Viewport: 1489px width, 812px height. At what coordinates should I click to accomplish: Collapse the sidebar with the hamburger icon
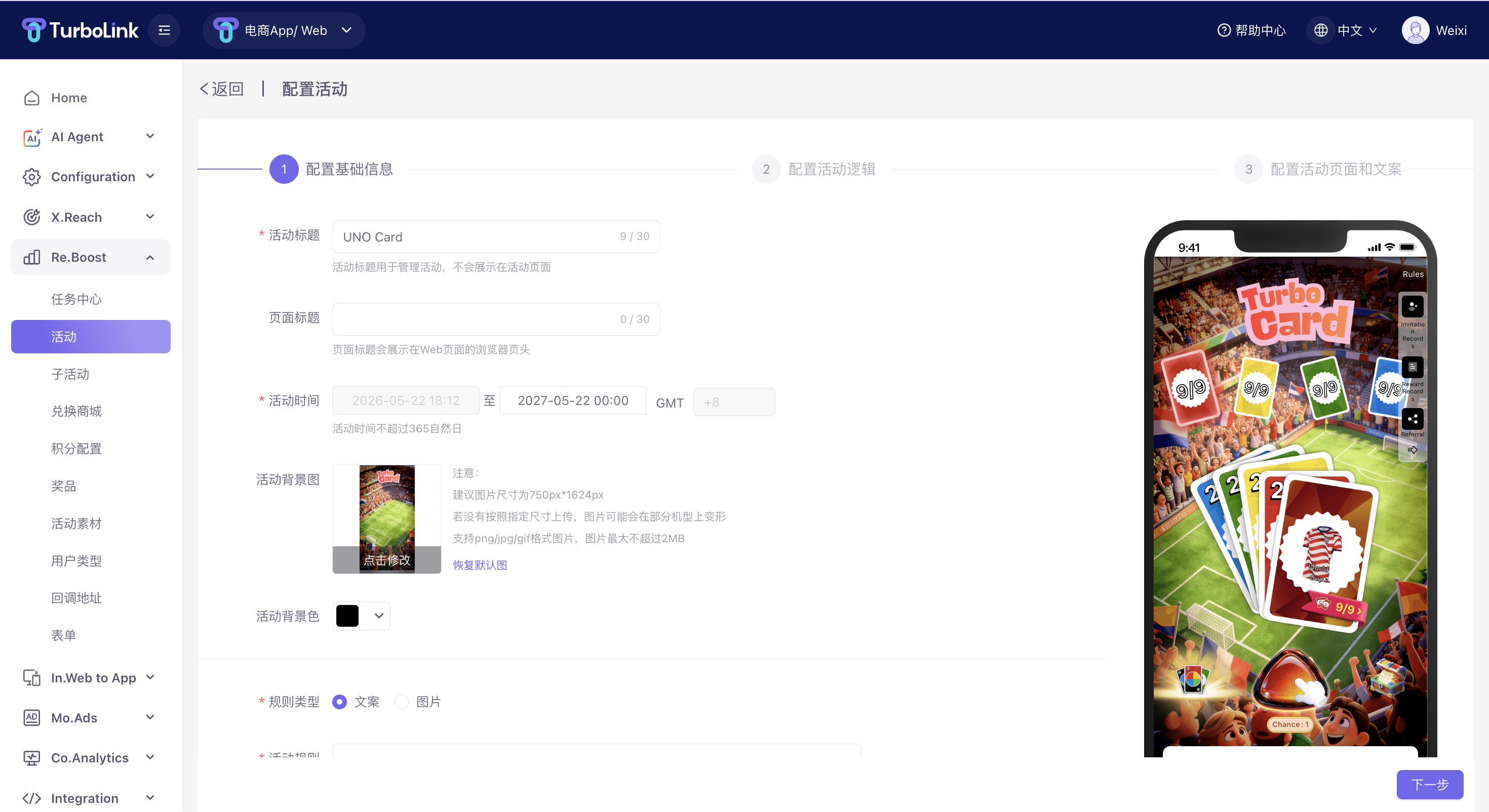(x=164, y=30)
